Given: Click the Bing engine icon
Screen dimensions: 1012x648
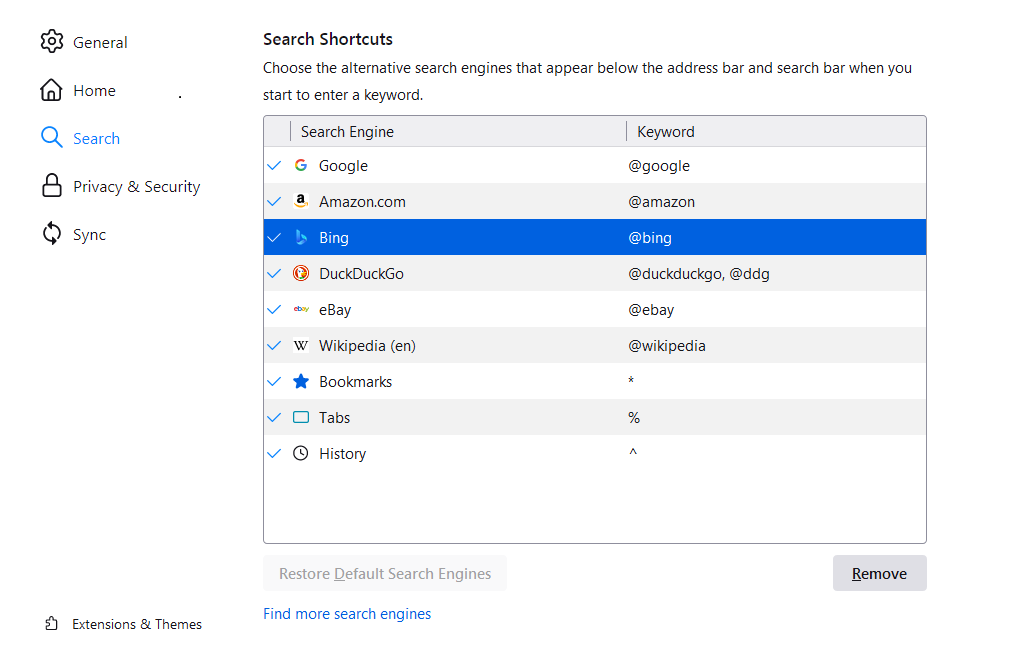Looking at the screenshot, I should tap(300, 237).
